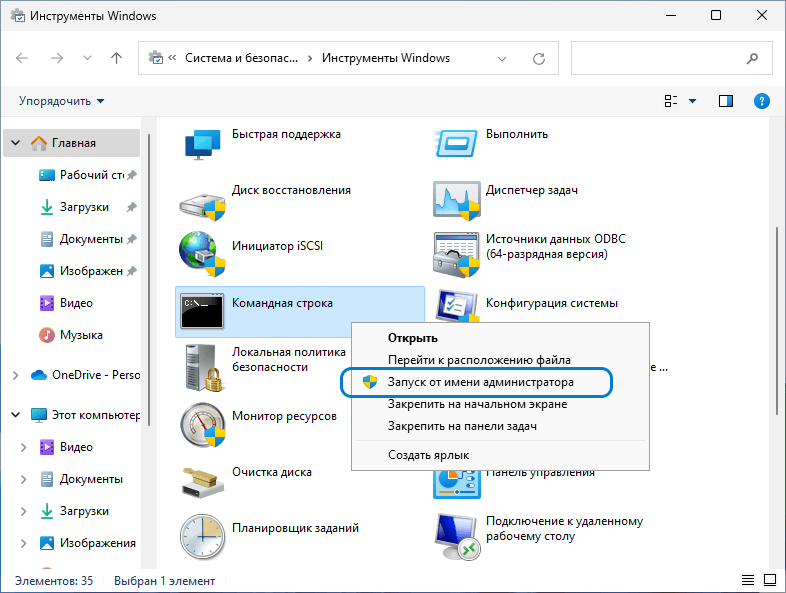Screen dimensions: 786x593
Task: Open the Help question mark button
Action: [761, 101]
